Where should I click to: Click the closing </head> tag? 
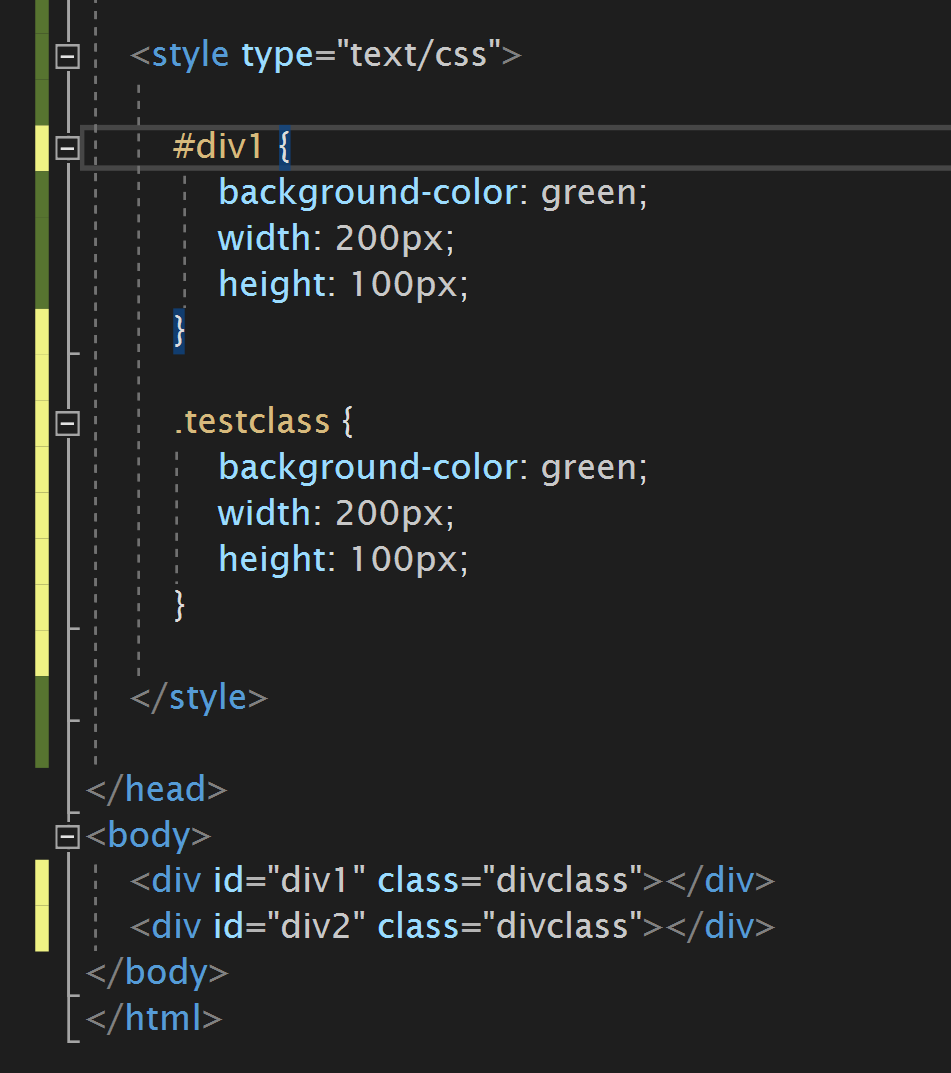(x=155, y=789)
